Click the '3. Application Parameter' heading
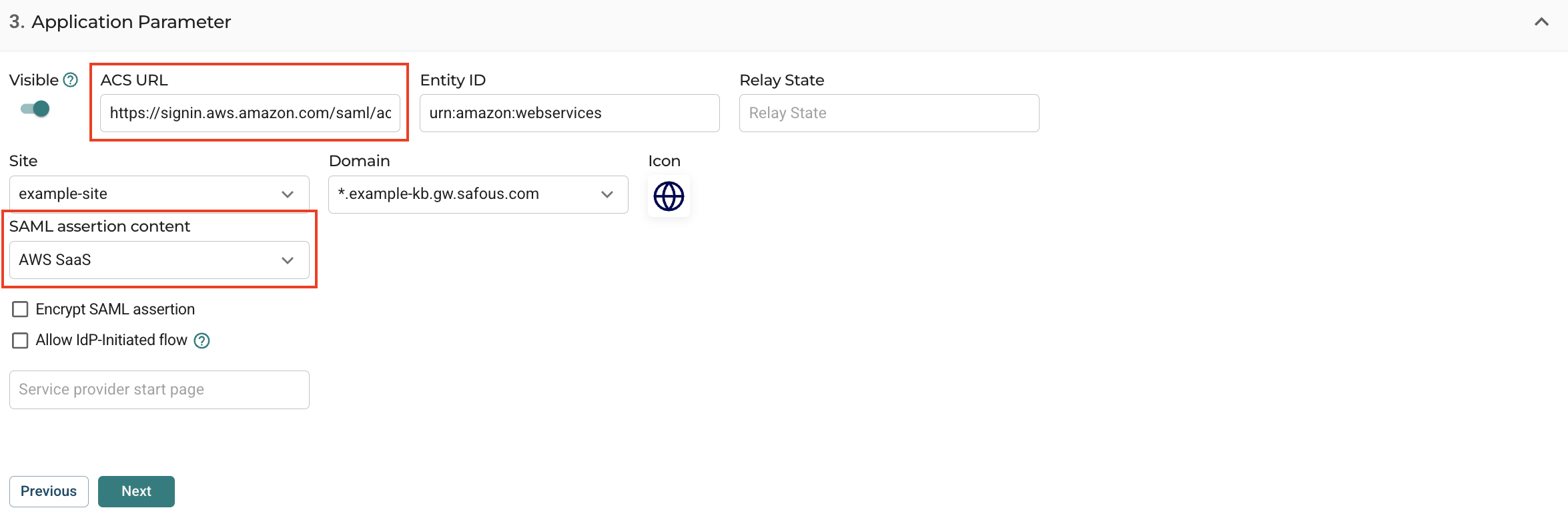Screen dimensions: 1568x518 click(x=120, y=22)
